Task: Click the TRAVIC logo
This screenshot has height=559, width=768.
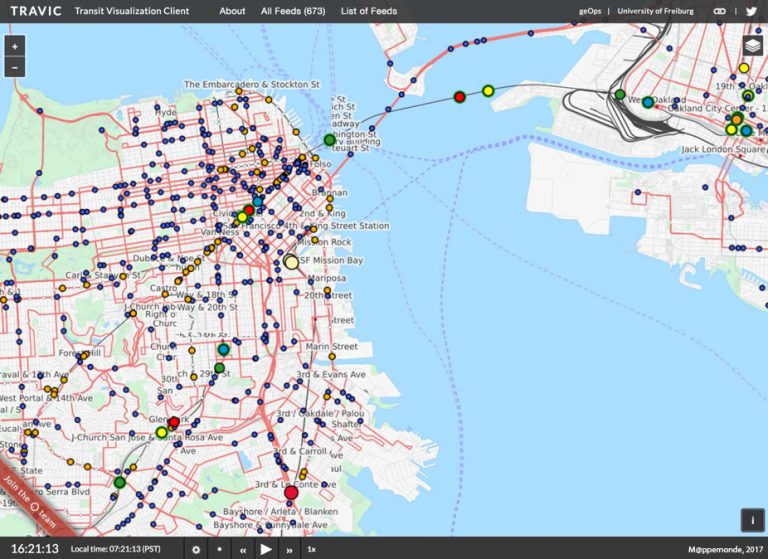Action: [x=36, y=11]
